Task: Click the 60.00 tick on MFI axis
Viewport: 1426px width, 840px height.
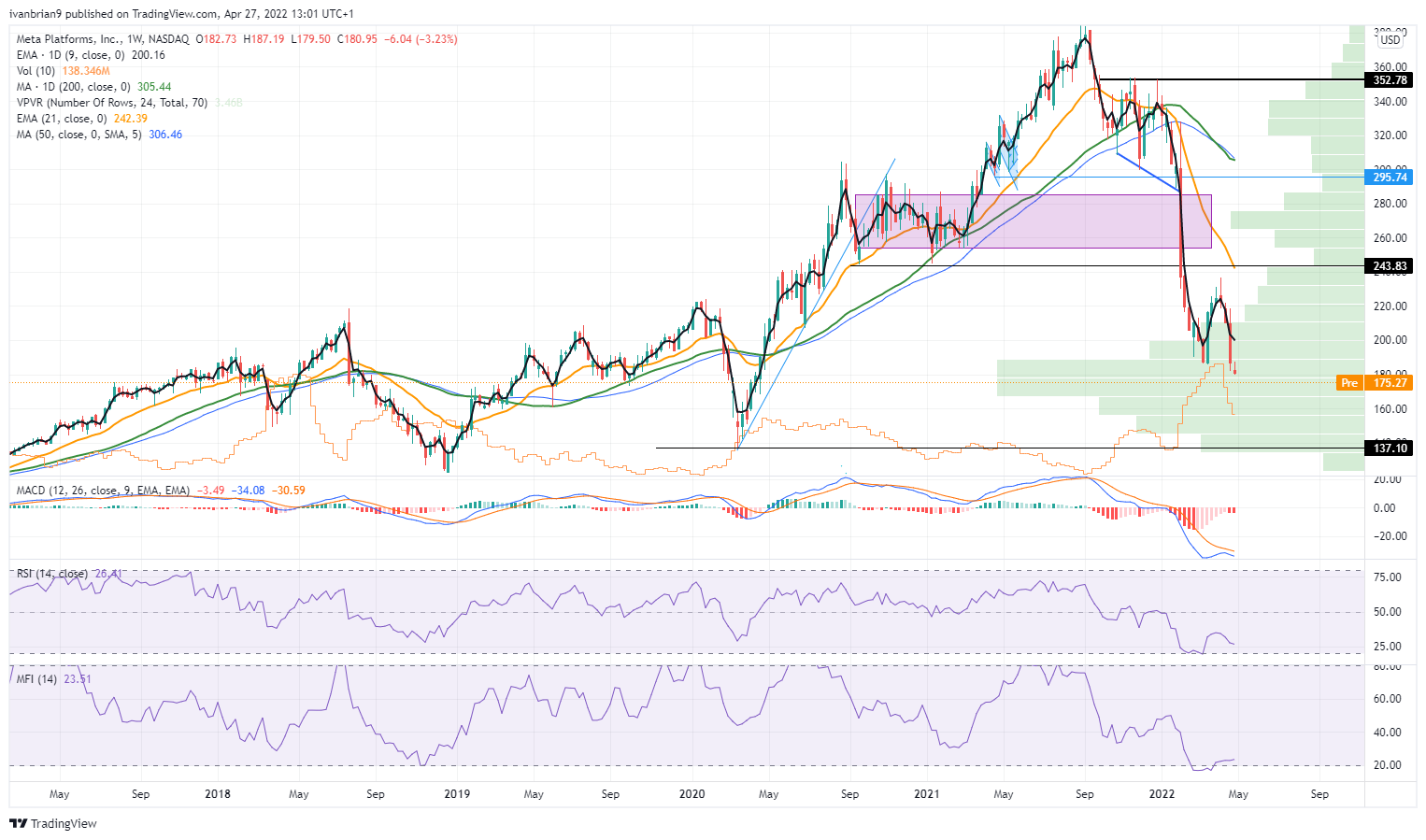Action: [x=1389, y=699]
